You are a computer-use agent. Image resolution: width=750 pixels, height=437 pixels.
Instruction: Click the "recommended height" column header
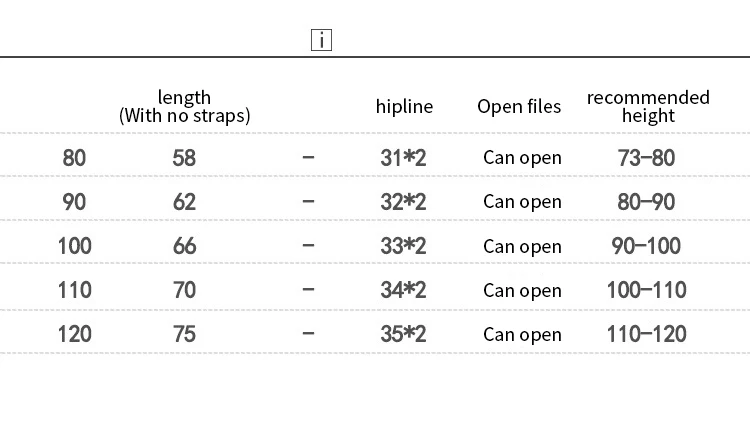(648, 106)
